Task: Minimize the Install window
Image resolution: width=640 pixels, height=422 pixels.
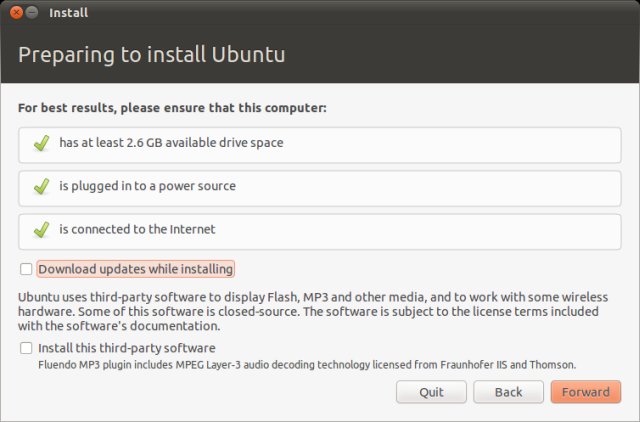Action: point(32,13)
